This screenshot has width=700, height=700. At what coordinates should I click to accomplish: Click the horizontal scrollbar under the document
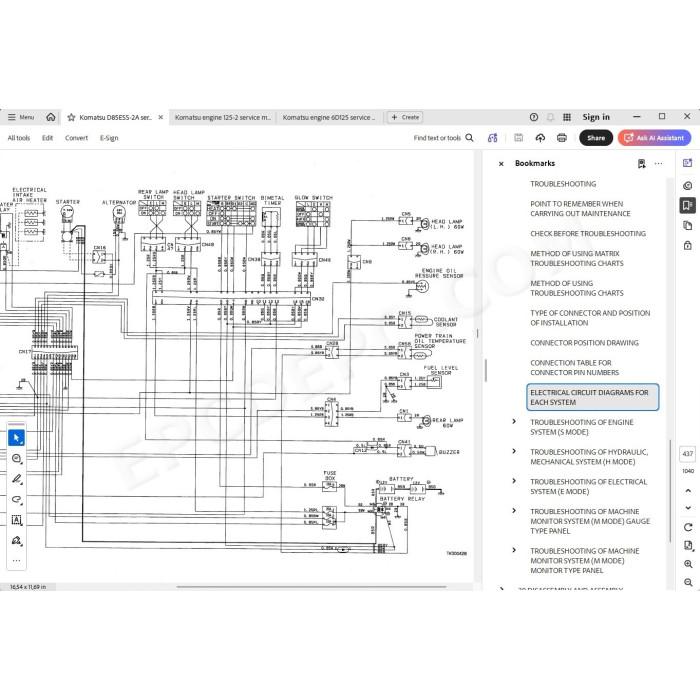click(312, 587)
